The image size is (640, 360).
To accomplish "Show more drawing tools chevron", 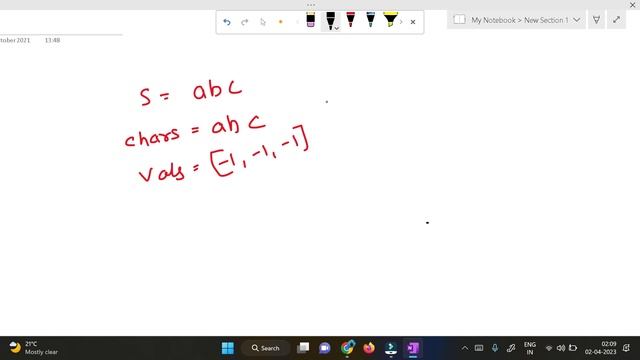I will pyautogui.click(x=401, y=22).
